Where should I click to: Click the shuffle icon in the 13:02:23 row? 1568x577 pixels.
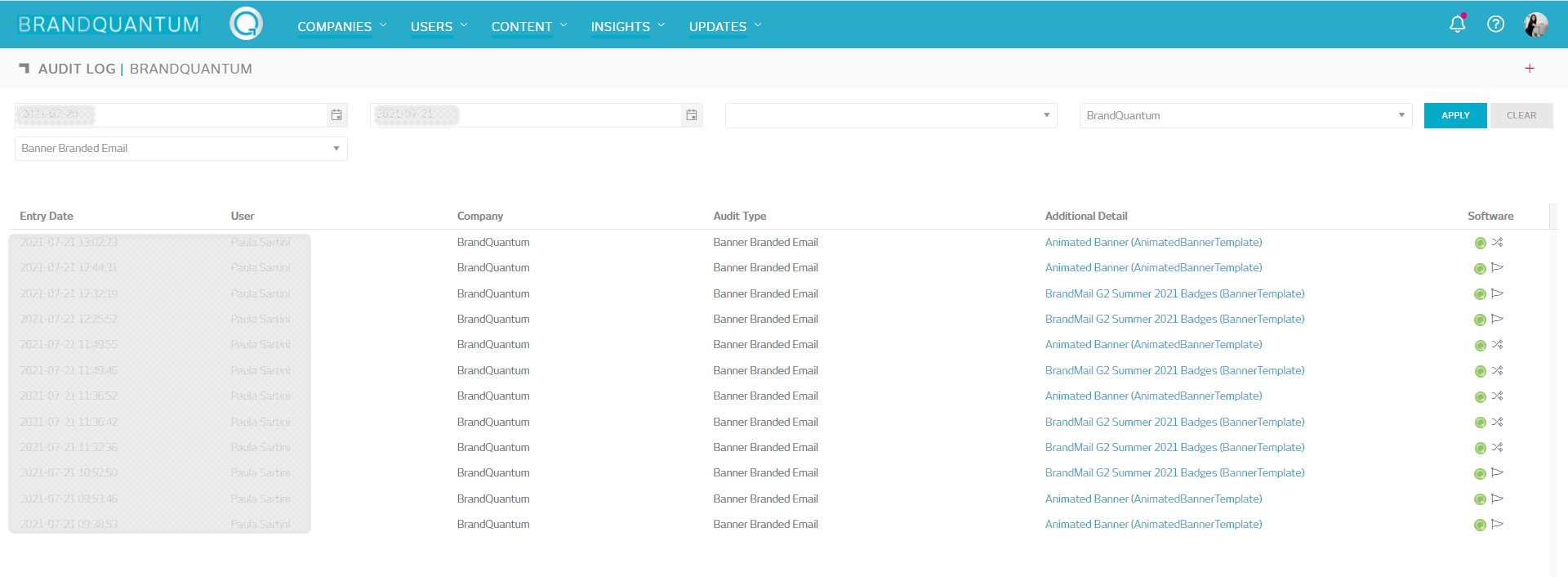(x=1497, y=243)
